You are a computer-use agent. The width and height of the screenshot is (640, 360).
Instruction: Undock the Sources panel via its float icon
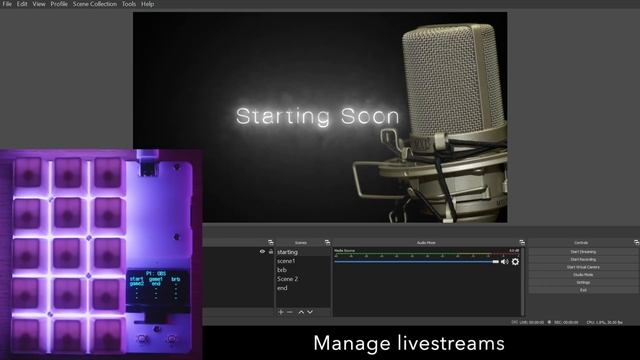(x=270, y=242)
